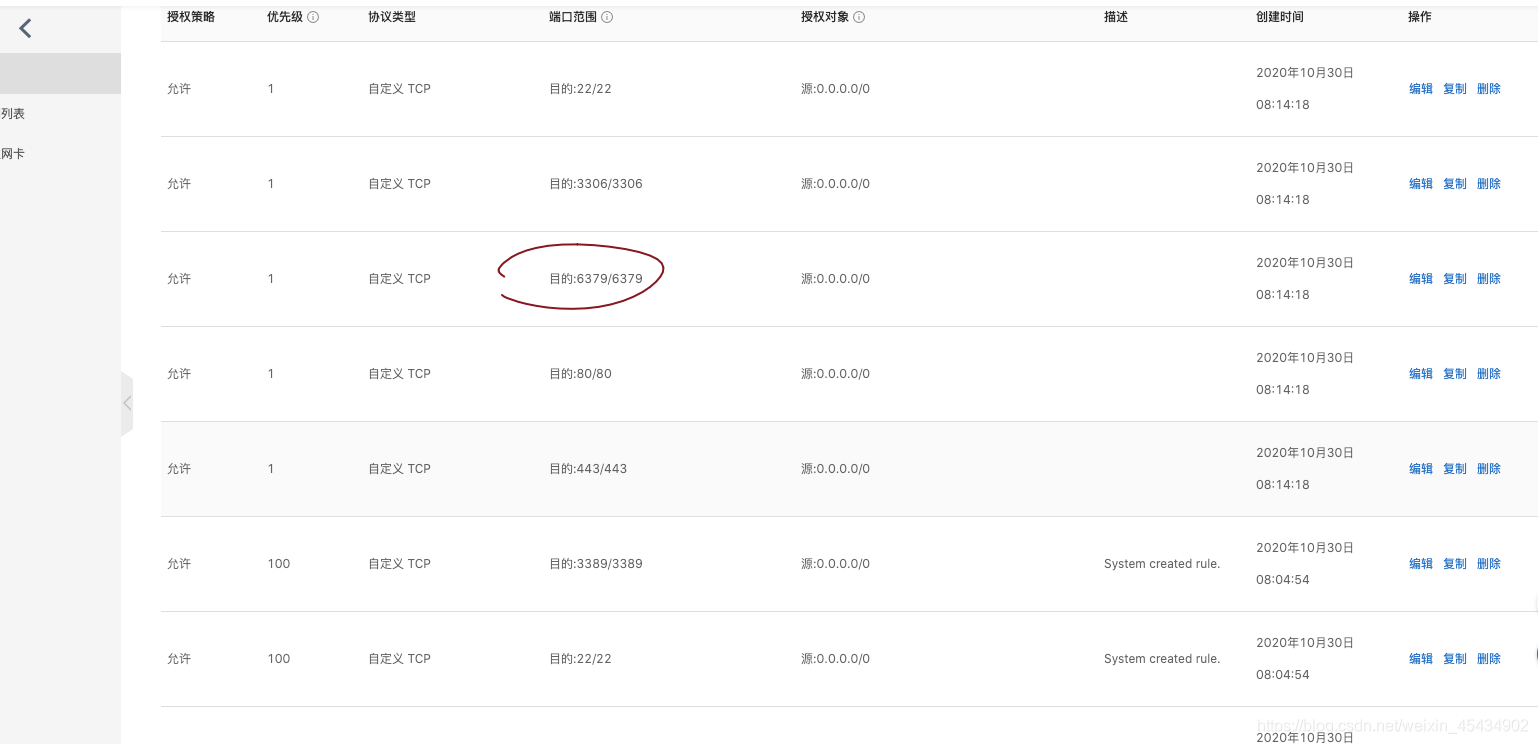This screenshot has height=744, width=1538.
Task: Delete the port 3389/3389 rule
Action: (1488, 564)
